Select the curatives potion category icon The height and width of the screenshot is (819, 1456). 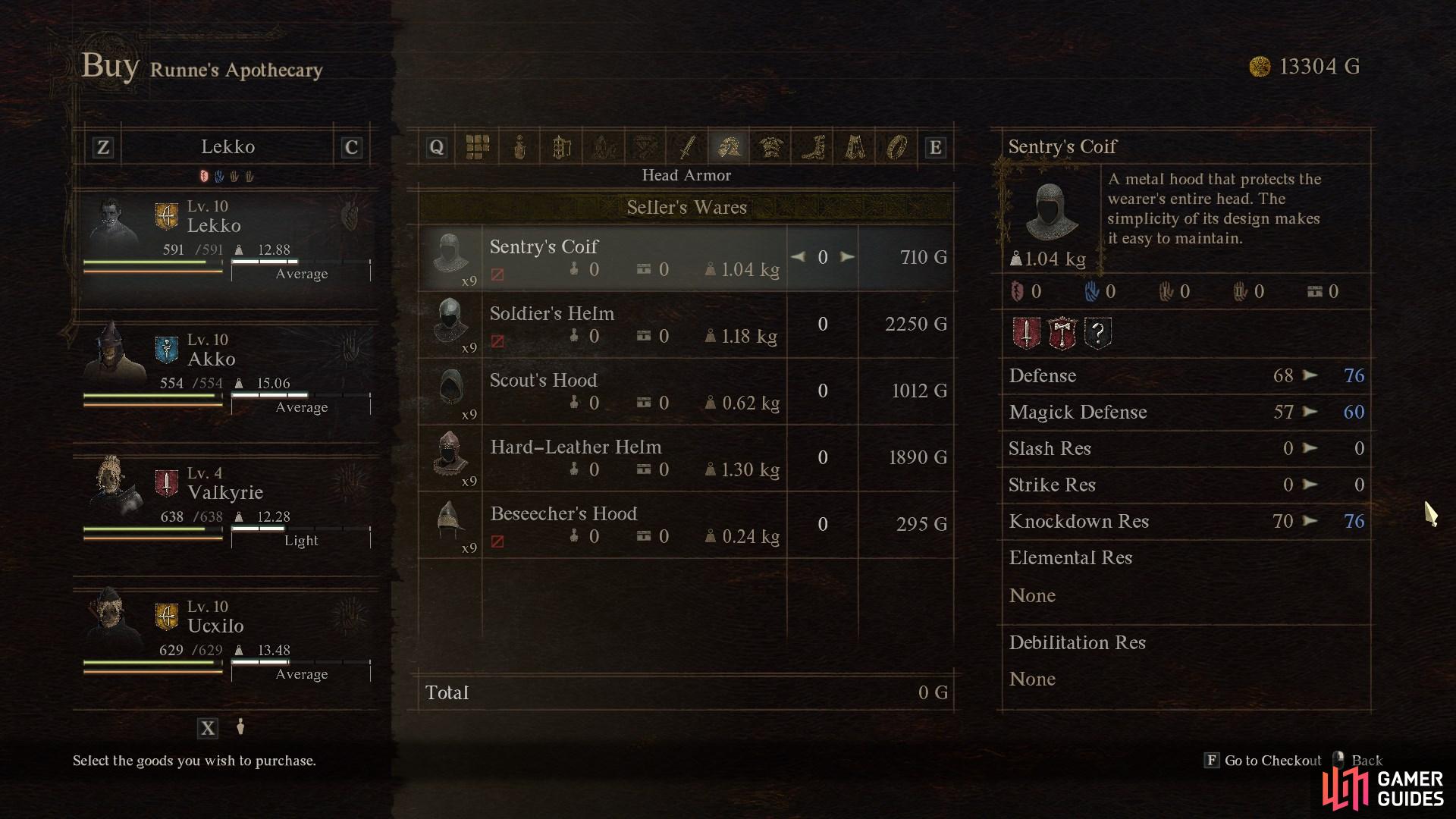pyautogui.click(x=519, y=147)
